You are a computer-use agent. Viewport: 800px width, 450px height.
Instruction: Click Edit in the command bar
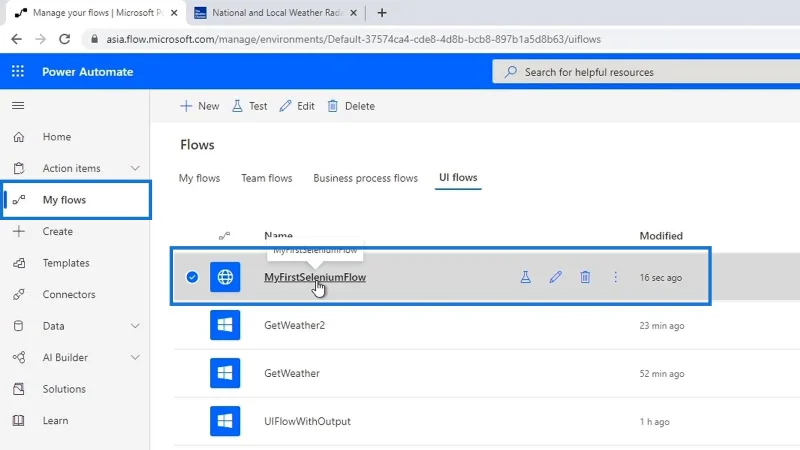click(297, 106)
